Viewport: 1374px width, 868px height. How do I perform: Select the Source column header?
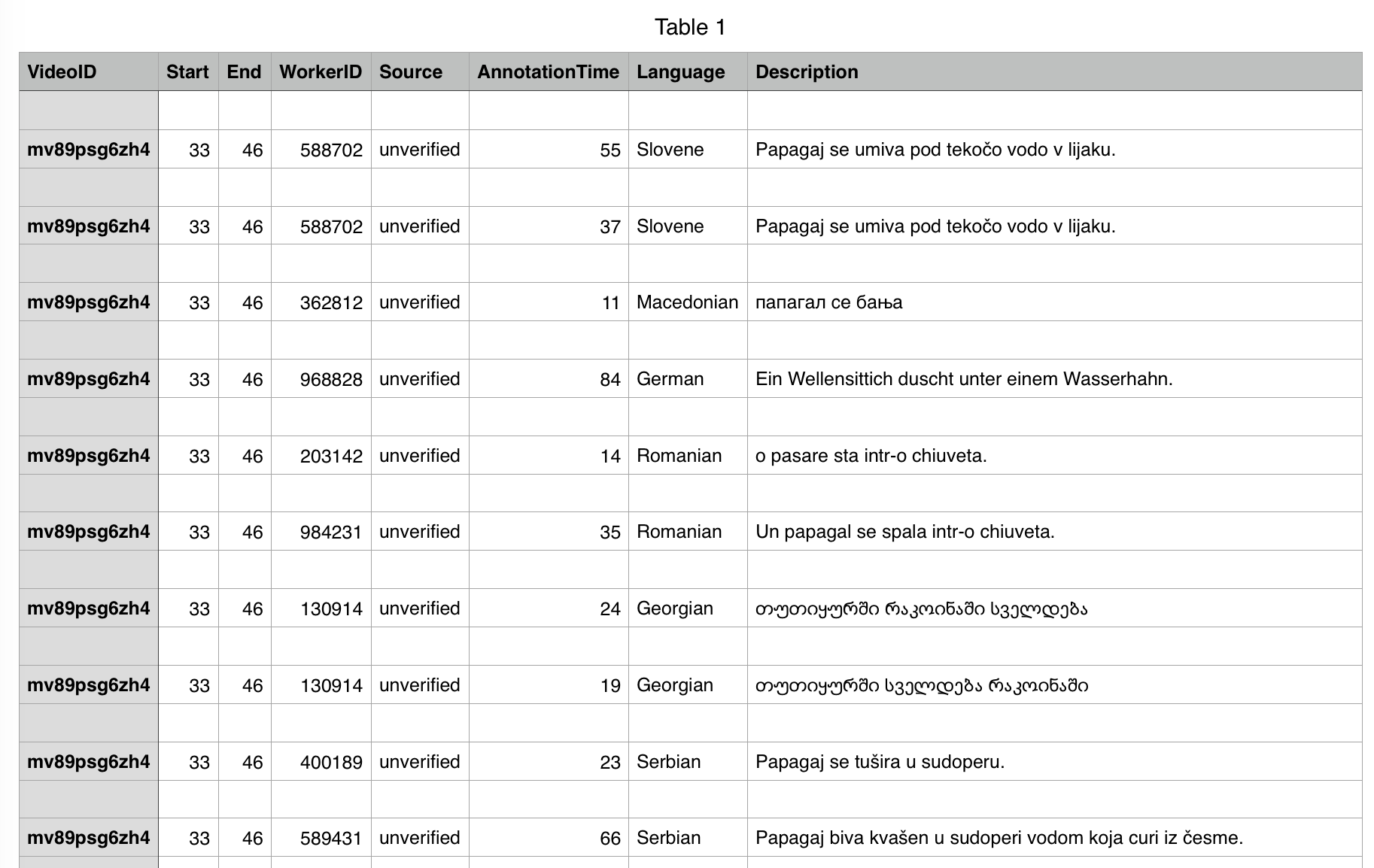click(420, 71)
